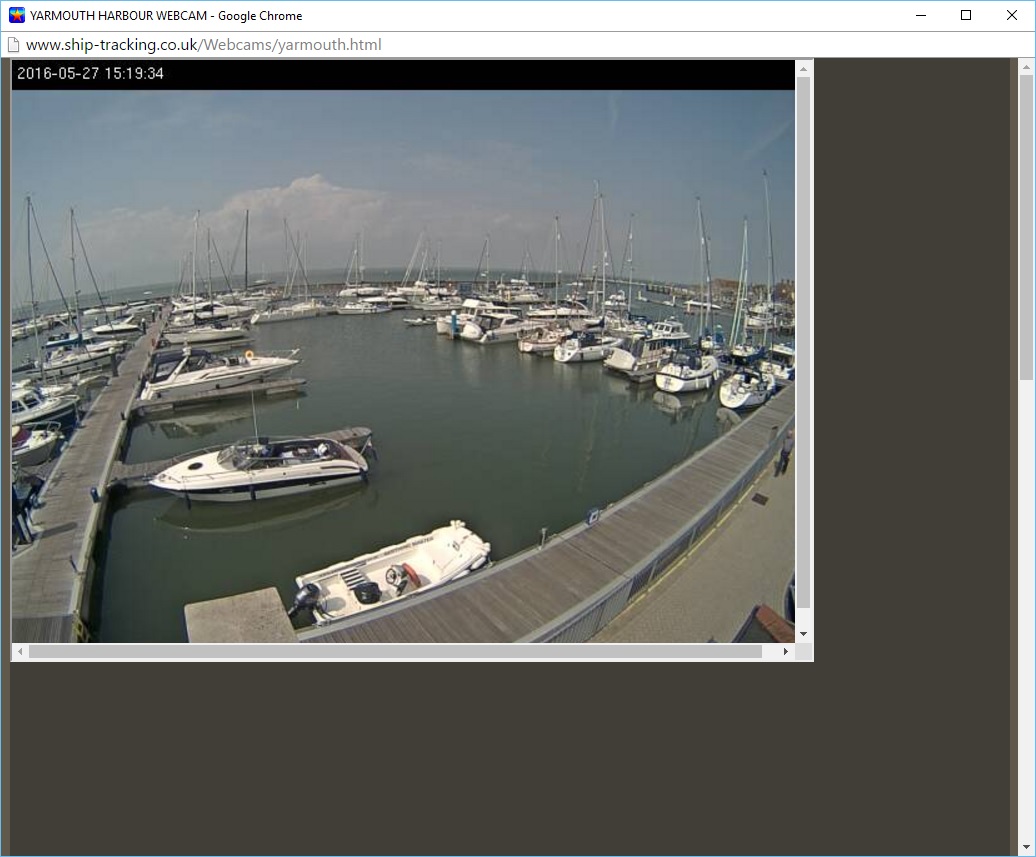Click the page info icon beside the URL

(x=13, y=45)
